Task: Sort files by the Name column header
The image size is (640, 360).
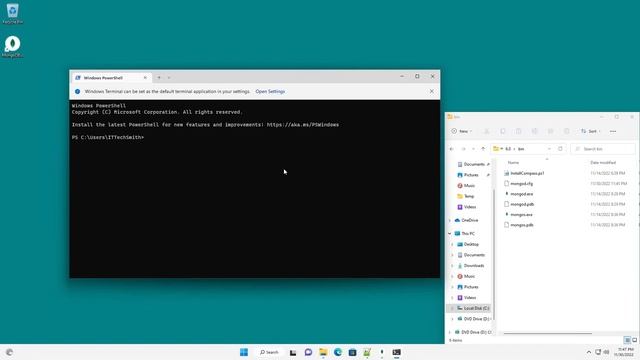Action: (x=513, y=162)
